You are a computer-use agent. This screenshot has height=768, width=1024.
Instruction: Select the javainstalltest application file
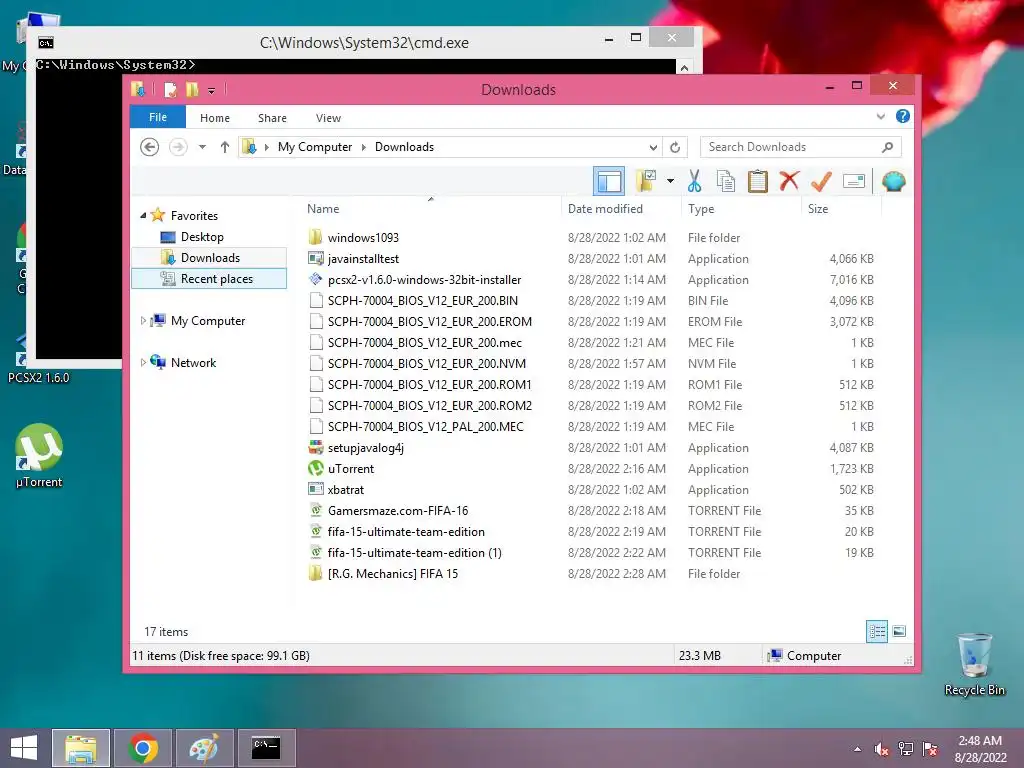click(363, 259)
